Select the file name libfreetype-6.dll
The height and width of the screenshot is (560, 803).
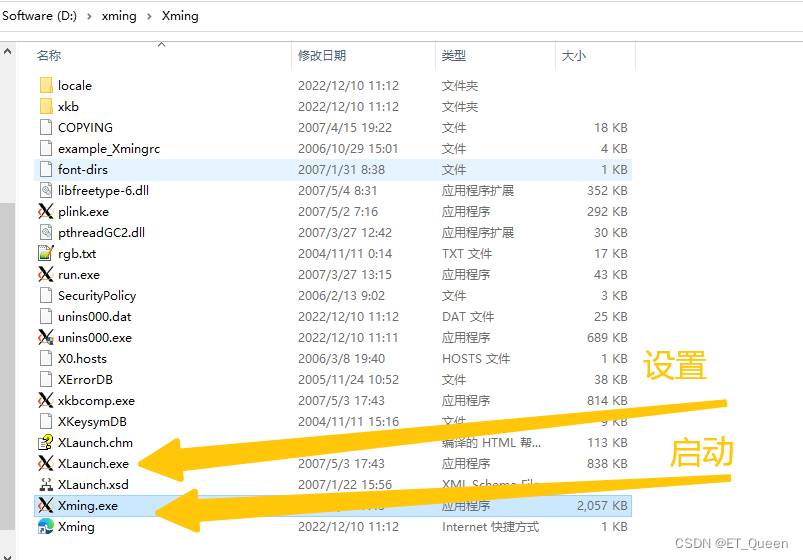click(x=103, y=191)
